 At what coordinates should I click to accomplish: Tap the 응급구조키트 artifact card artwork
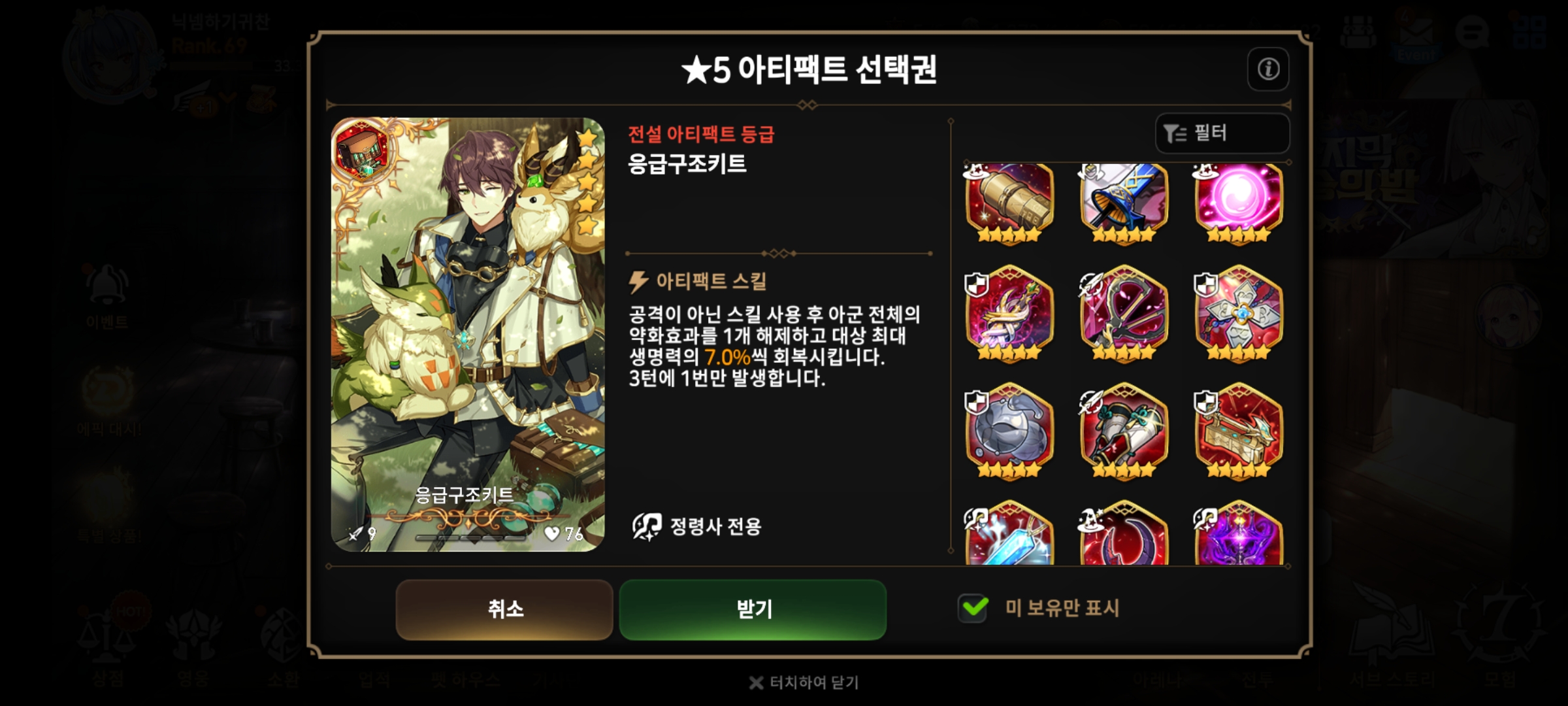[468, 335]
